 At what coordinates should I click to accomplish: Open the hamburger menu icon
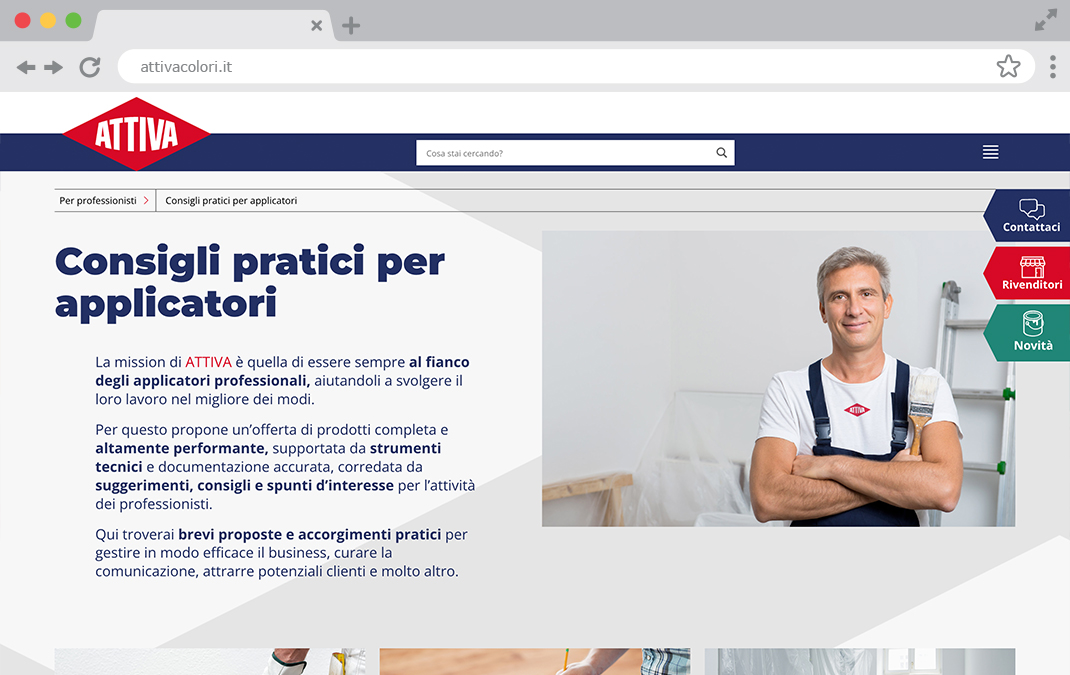[x=990, y=152]
